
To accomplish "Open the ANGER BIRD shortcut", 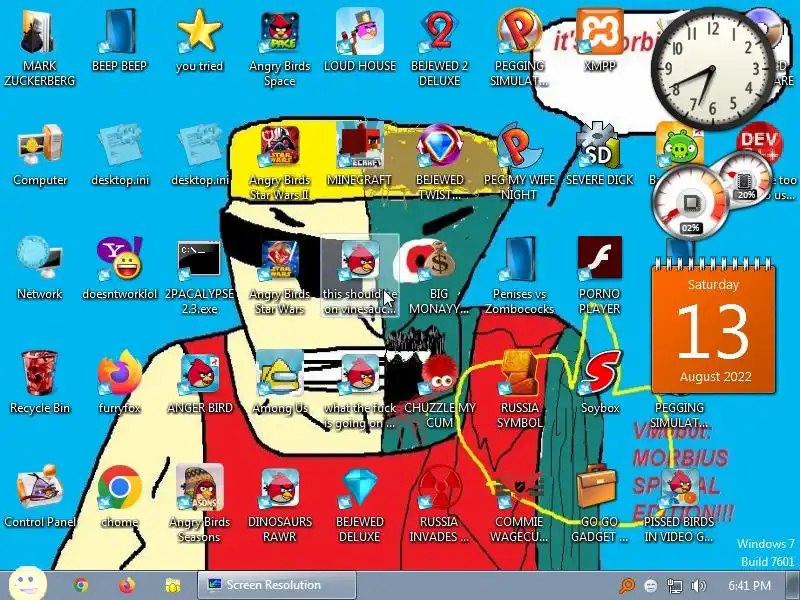I will pyautogui.click(x=199, y=383).
